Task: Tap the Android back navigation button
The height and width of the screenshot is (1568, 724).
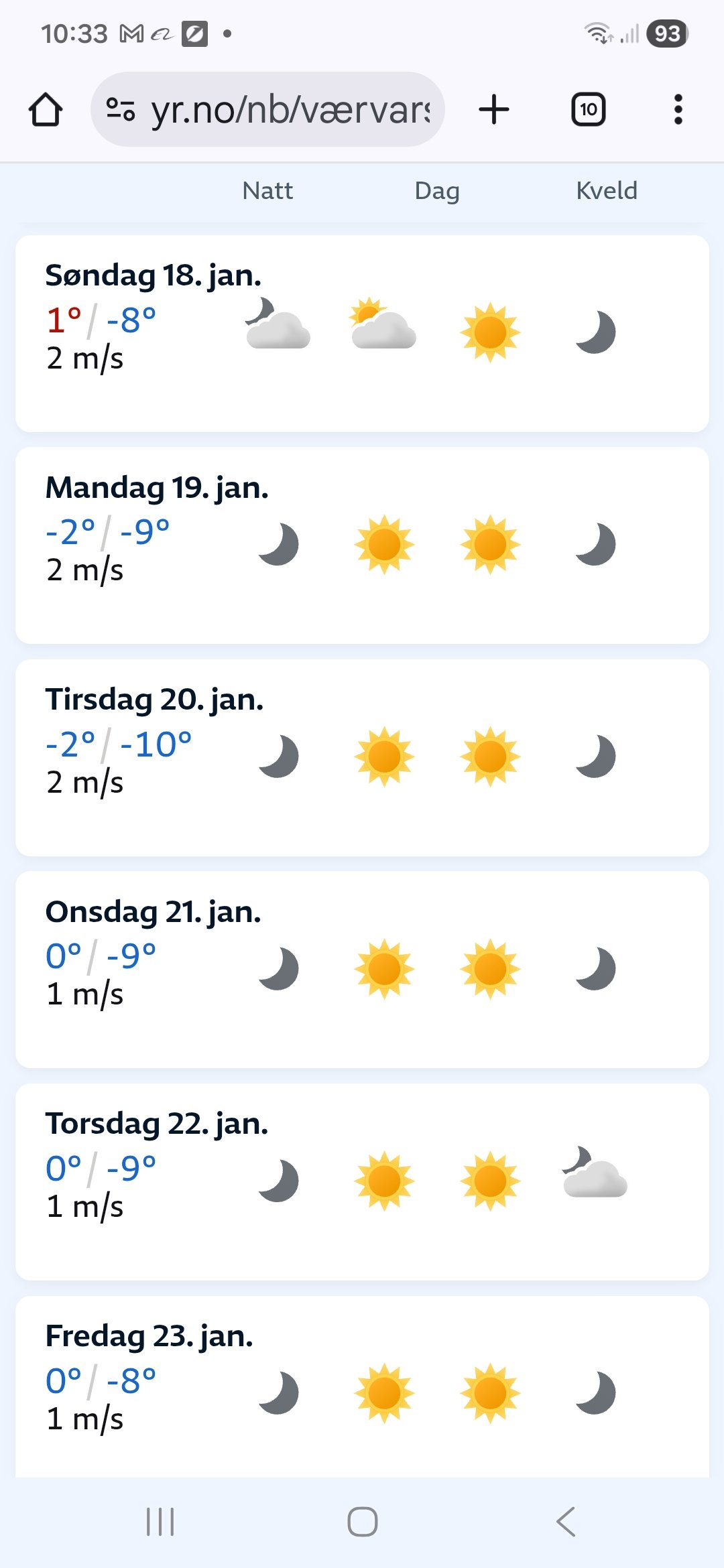Action: pos(566,1522)
